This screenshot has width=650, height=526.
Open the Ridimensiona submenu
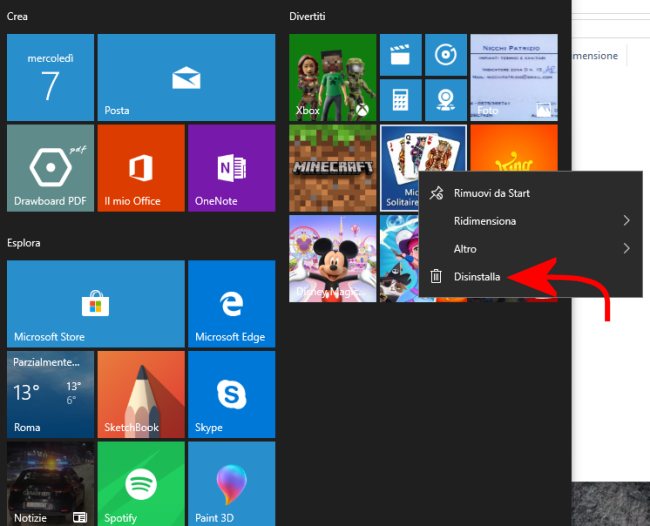(531, 221)
